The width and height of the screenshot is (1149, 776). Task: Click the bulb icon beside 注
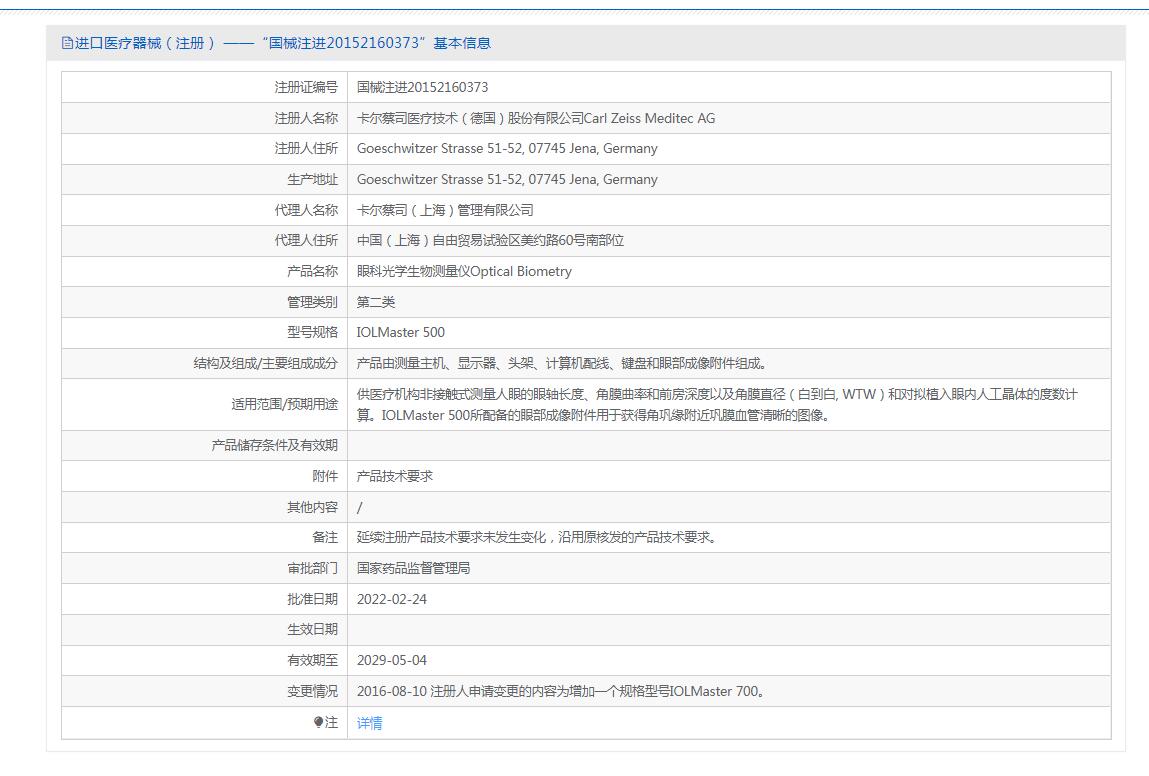click(319, 722)
